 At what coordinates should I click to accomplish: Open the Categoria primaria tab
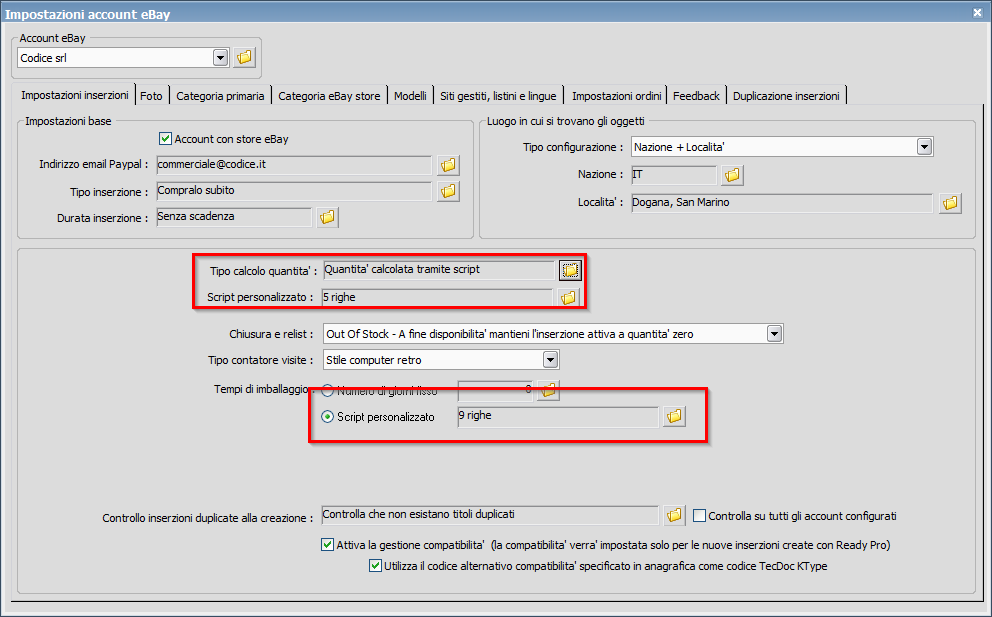[220, 96]
